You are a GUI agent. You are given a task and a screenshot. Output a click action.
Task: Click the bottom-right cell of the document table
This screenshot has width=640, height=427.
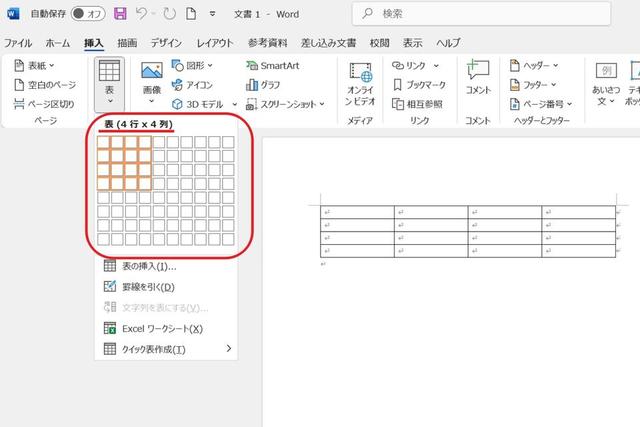click(578, 251)
